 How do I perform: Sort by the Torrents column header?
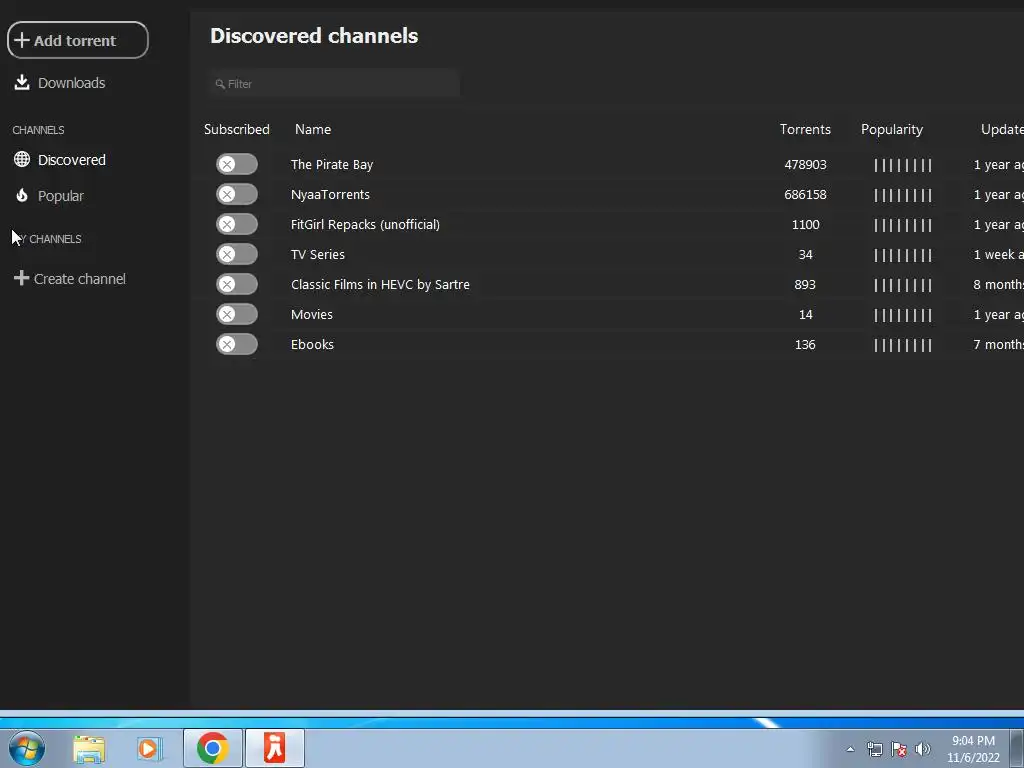tap(805, 129)
